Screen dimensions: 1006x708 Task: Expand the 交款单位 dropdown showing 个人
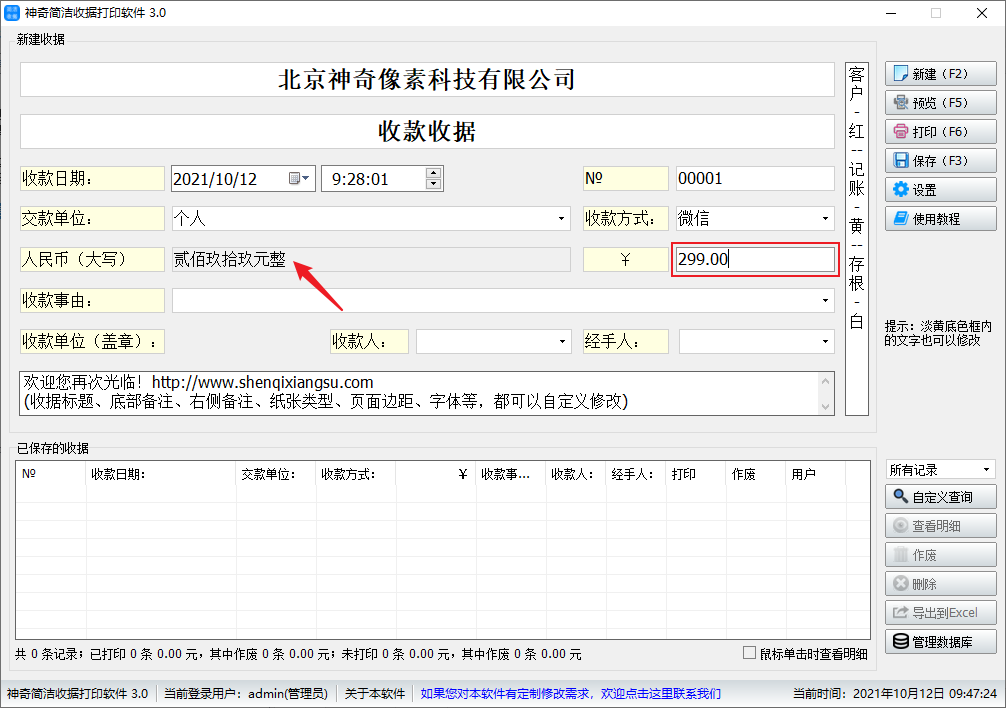[561, 219]
